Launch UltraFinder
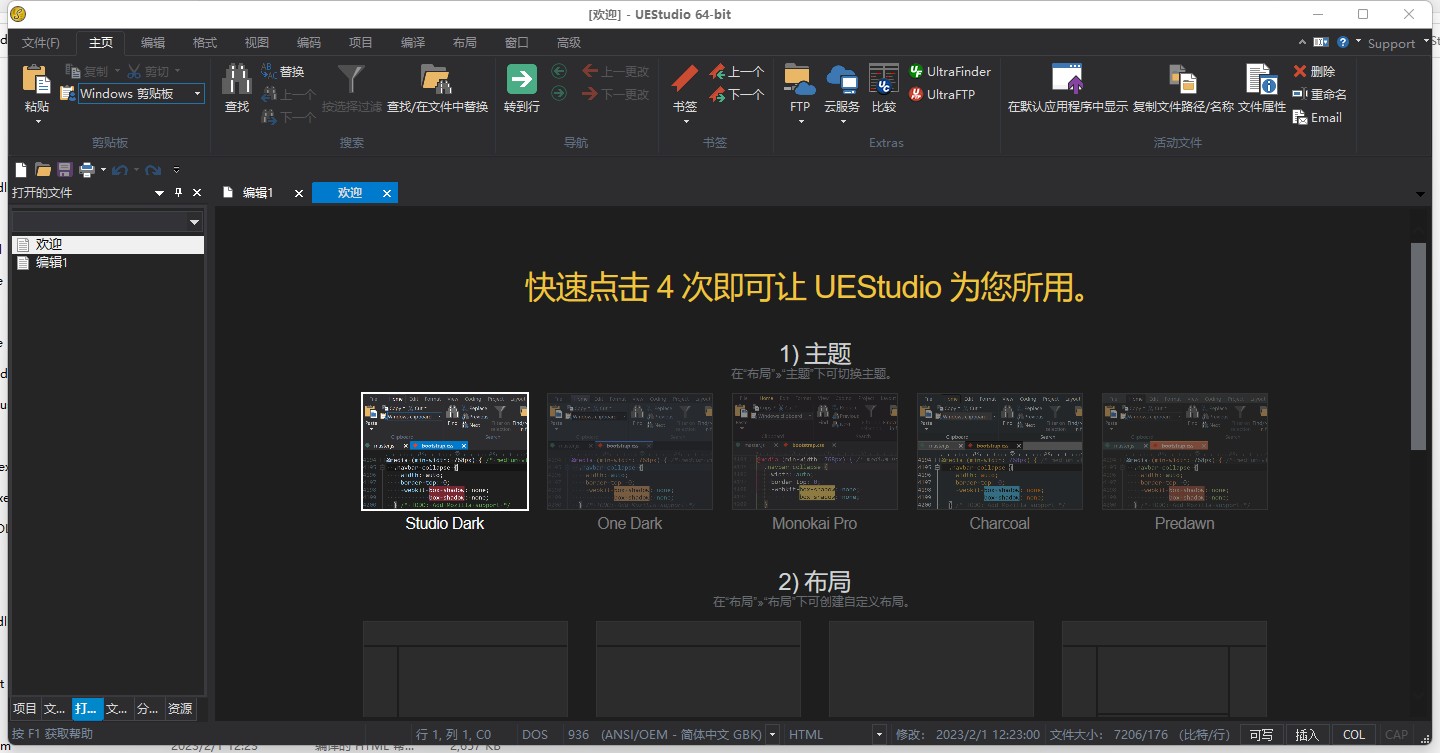Image resolution: width=1440 pixels, height=753 pixels. [x=950, y=71]
